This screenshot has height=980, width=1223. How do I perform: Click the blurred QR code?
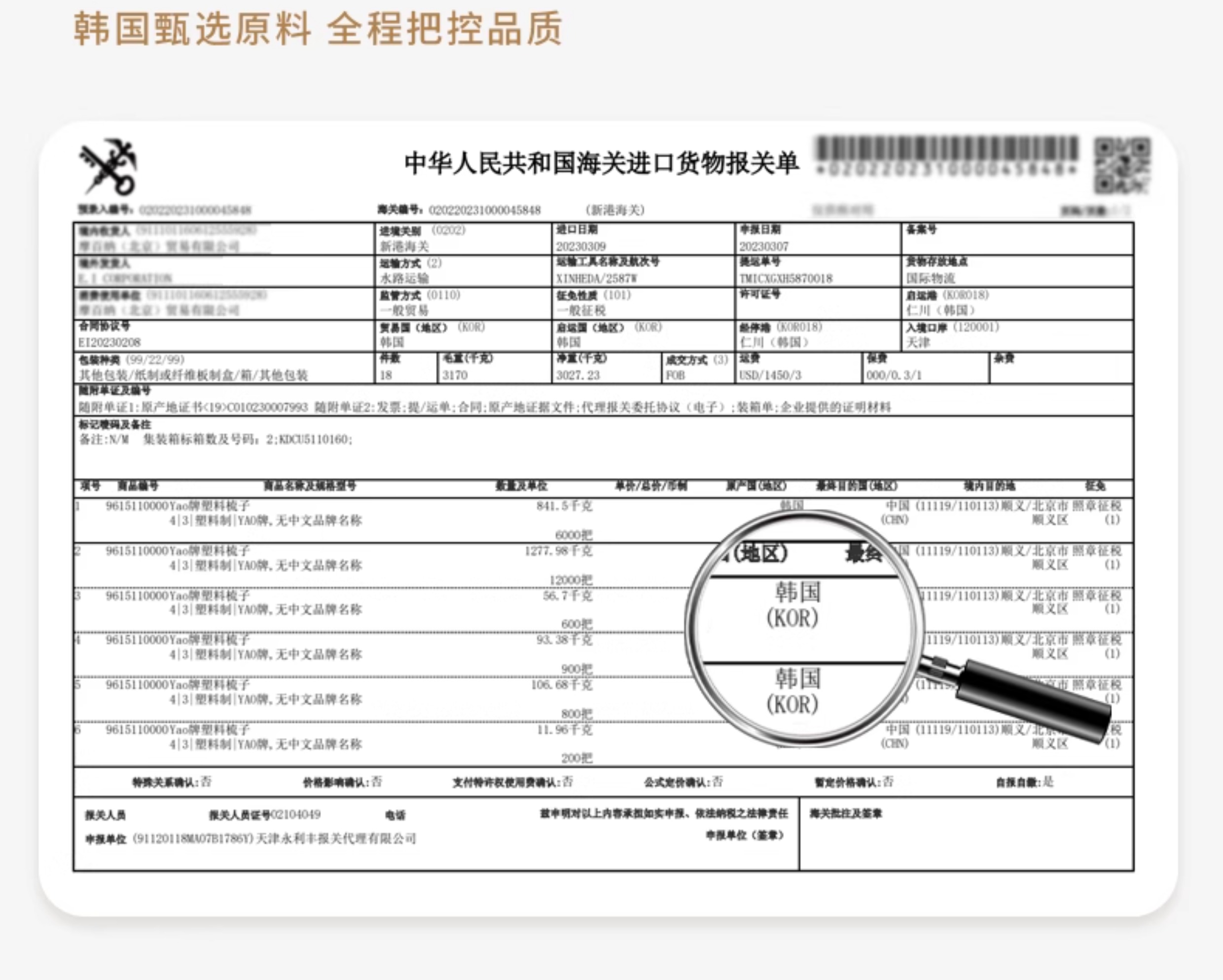point(1122,165)
